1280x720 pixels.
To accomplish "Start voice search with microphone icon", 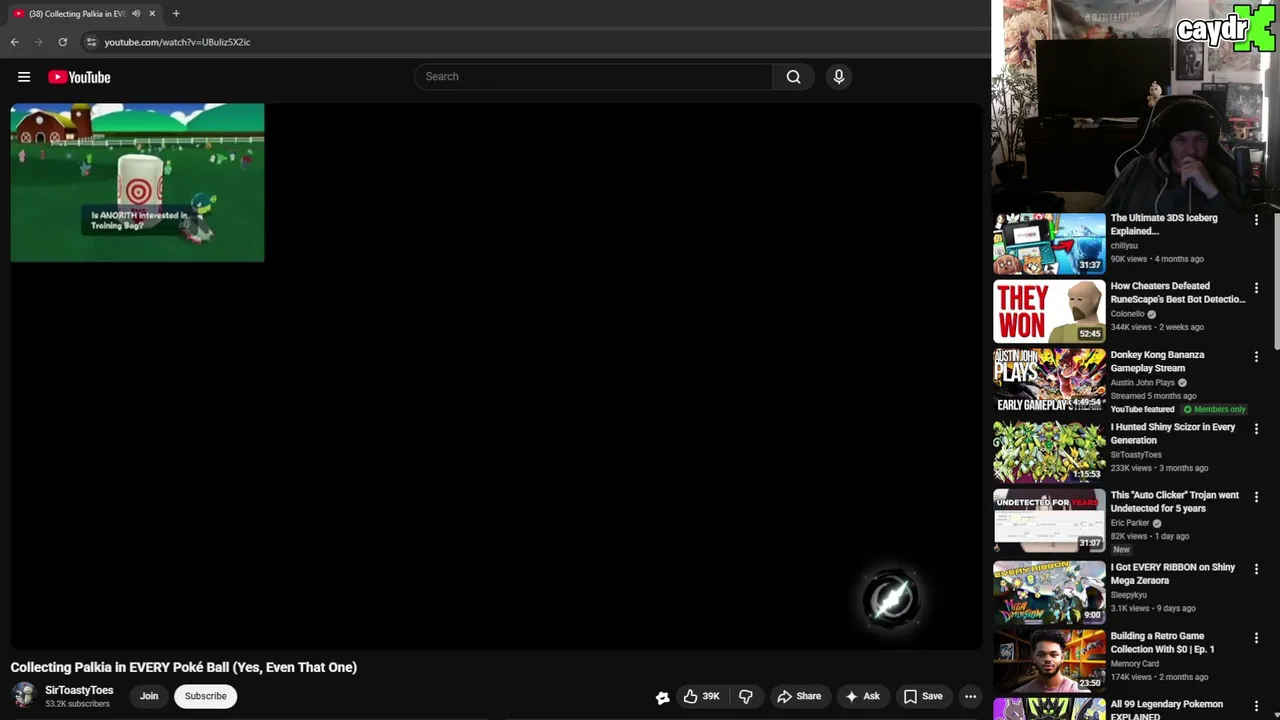I will point(839,77).
